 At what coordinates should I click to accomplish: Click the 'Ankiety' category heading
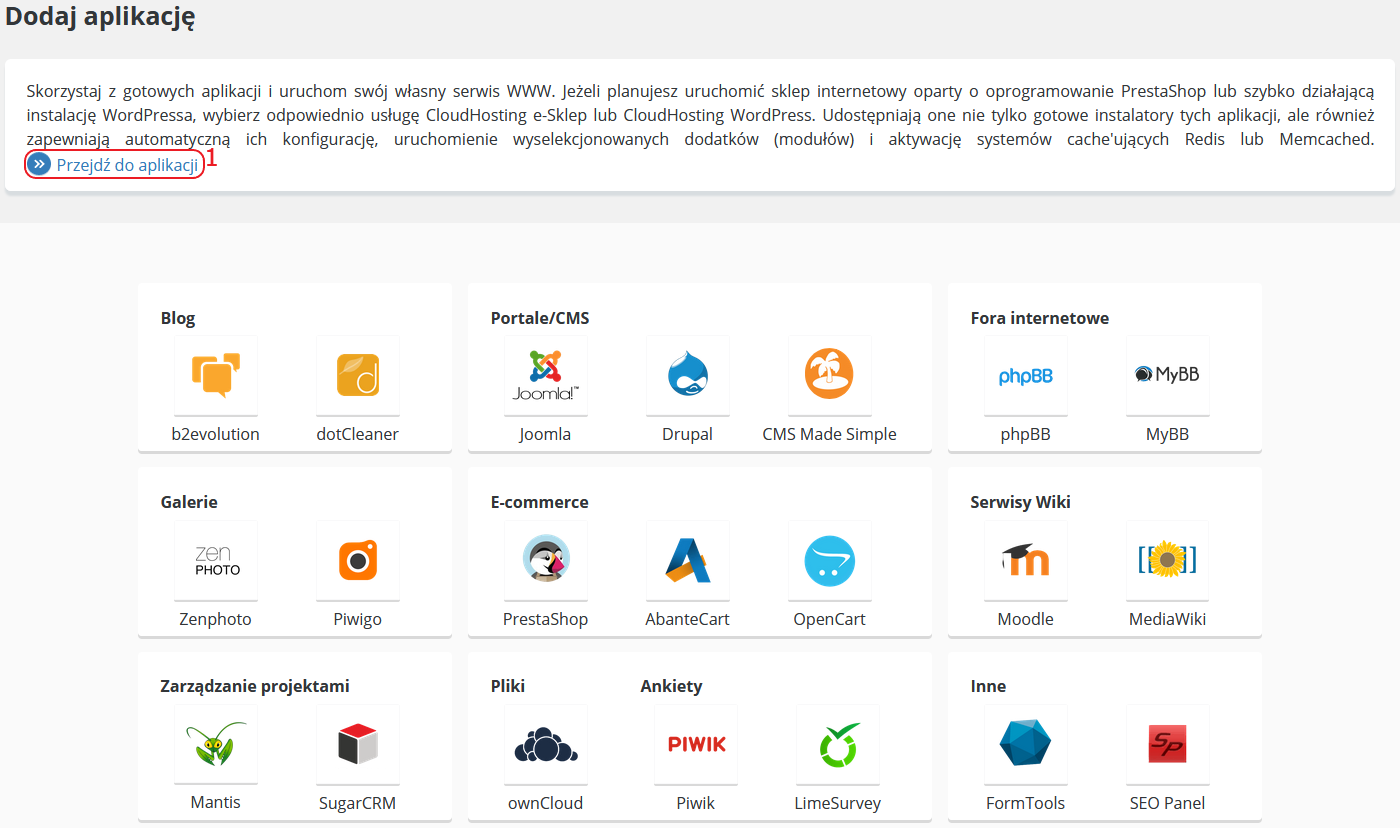(x=672, y=686)
